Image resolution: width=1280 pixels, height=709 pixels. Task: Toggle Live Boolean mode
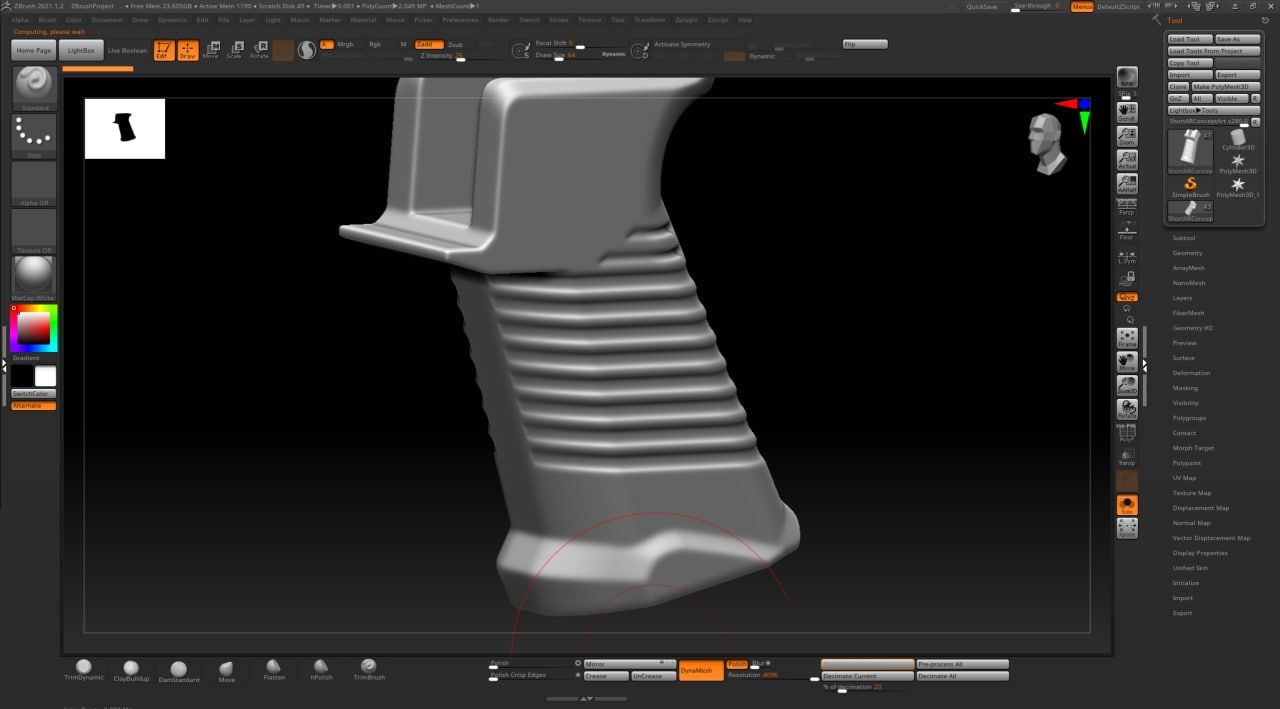127,50
